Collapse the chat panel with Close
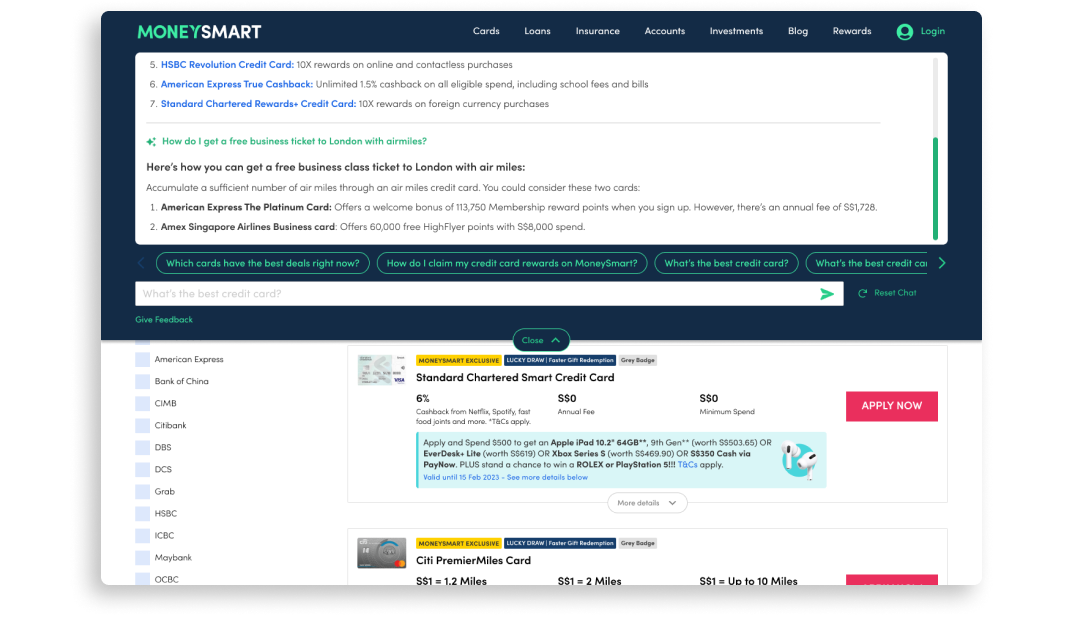This screenshot has height=628, width=1085. point(541,340)
